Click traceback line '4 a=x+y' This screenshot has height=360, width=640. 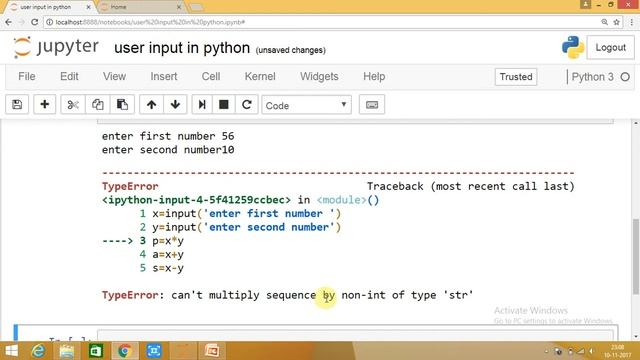coord(162,254)
